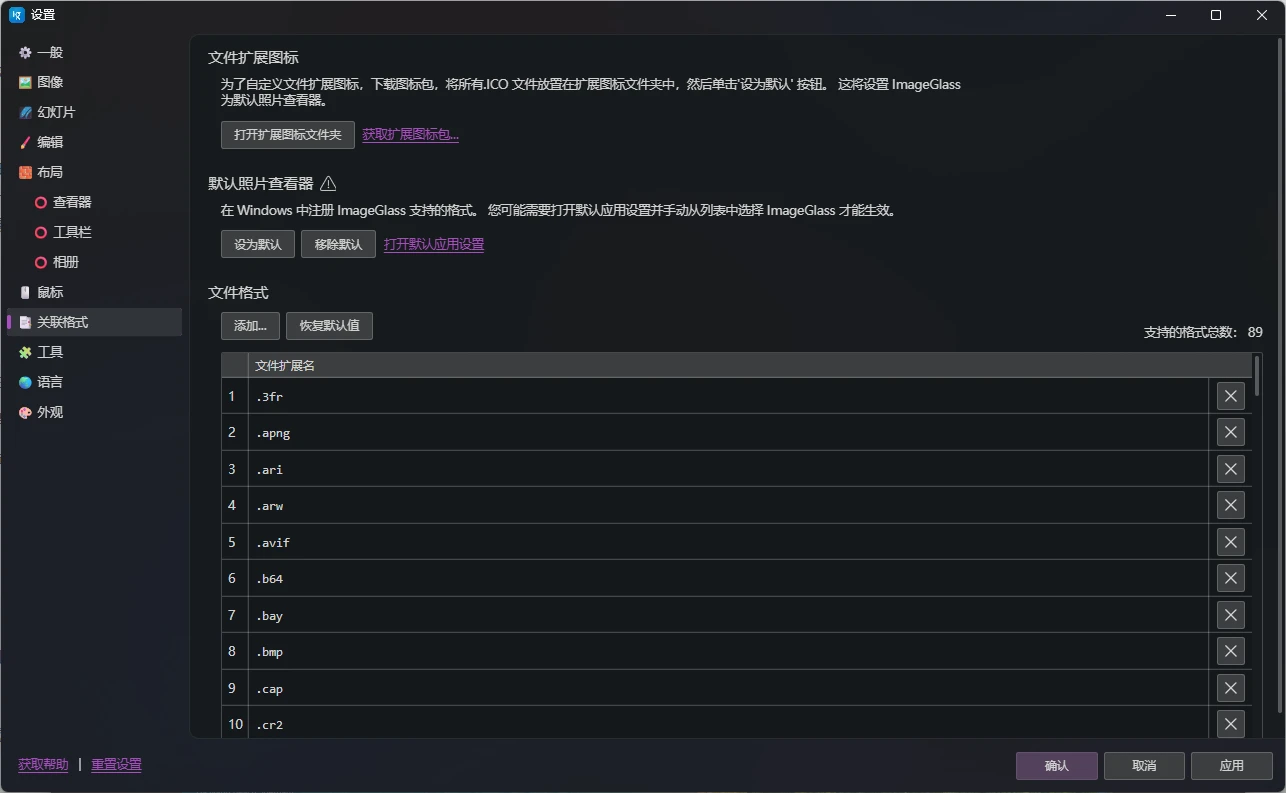The image size is (1286, 793).
Task: Open the 布局 settings section
Action: tap(94, 172)
